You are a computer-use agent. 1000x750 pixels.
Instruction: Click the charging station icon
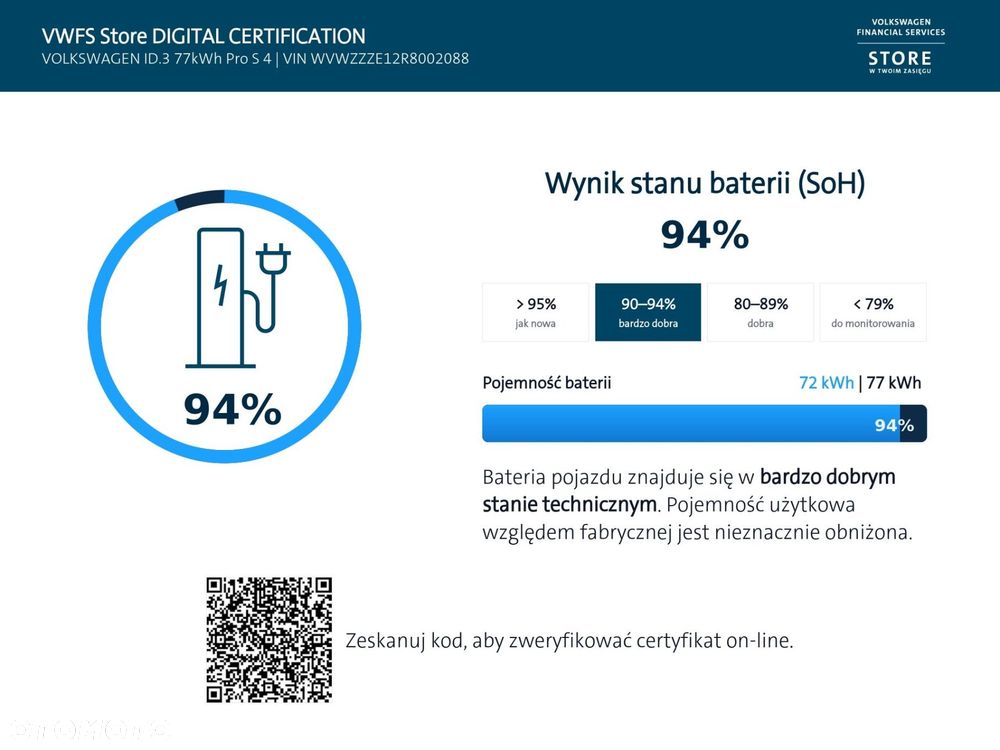[x=237, y=298]
